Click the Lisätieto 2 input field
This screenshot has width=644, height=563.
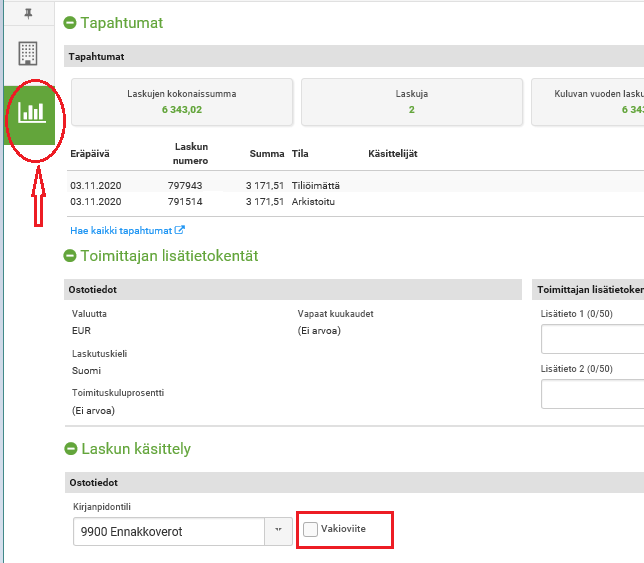coord(592,394)
